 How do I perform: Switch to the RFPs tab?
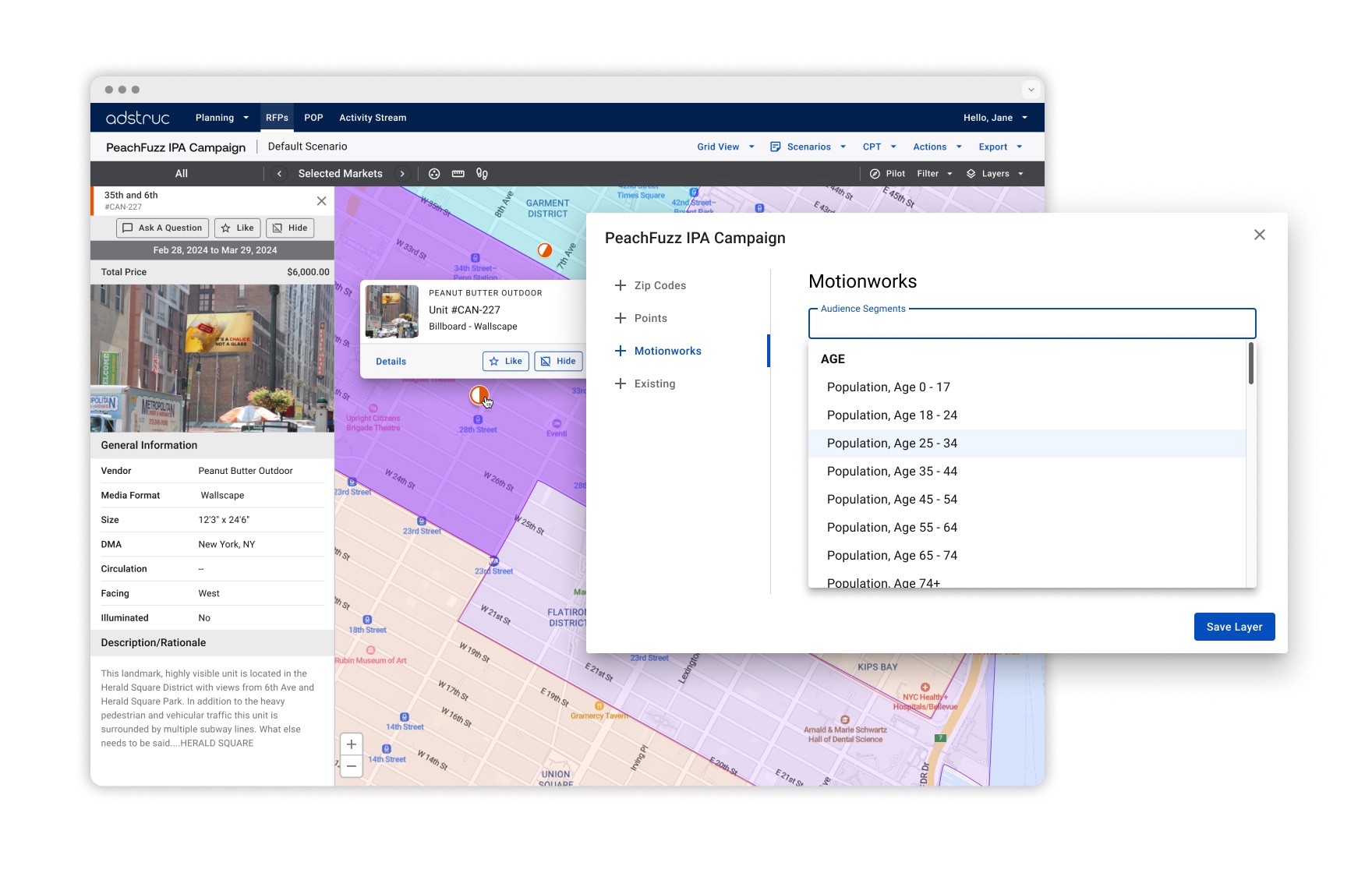click(x=277, y=118)
